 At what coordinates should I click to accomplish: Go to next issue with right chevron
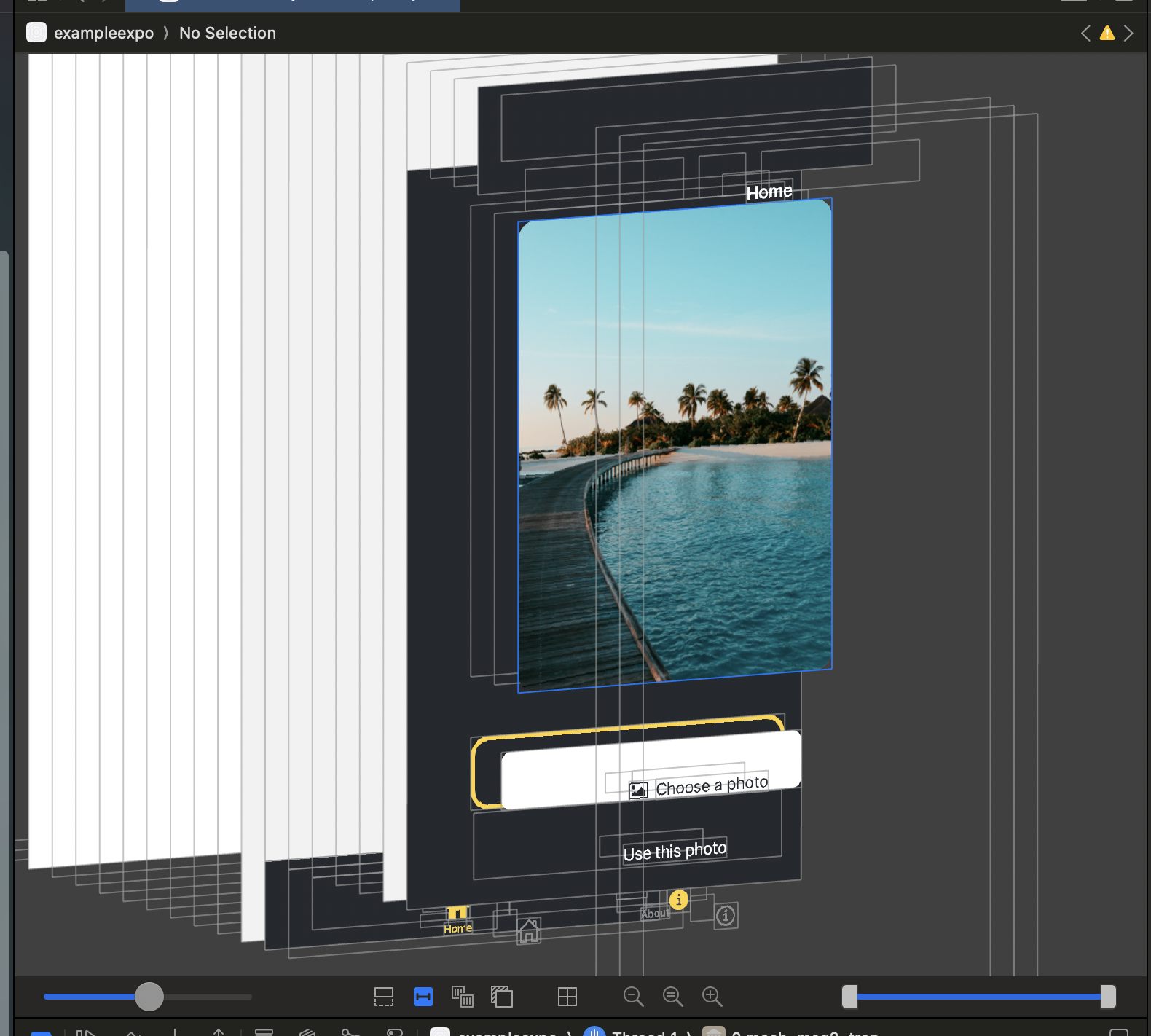point(1128,34)
